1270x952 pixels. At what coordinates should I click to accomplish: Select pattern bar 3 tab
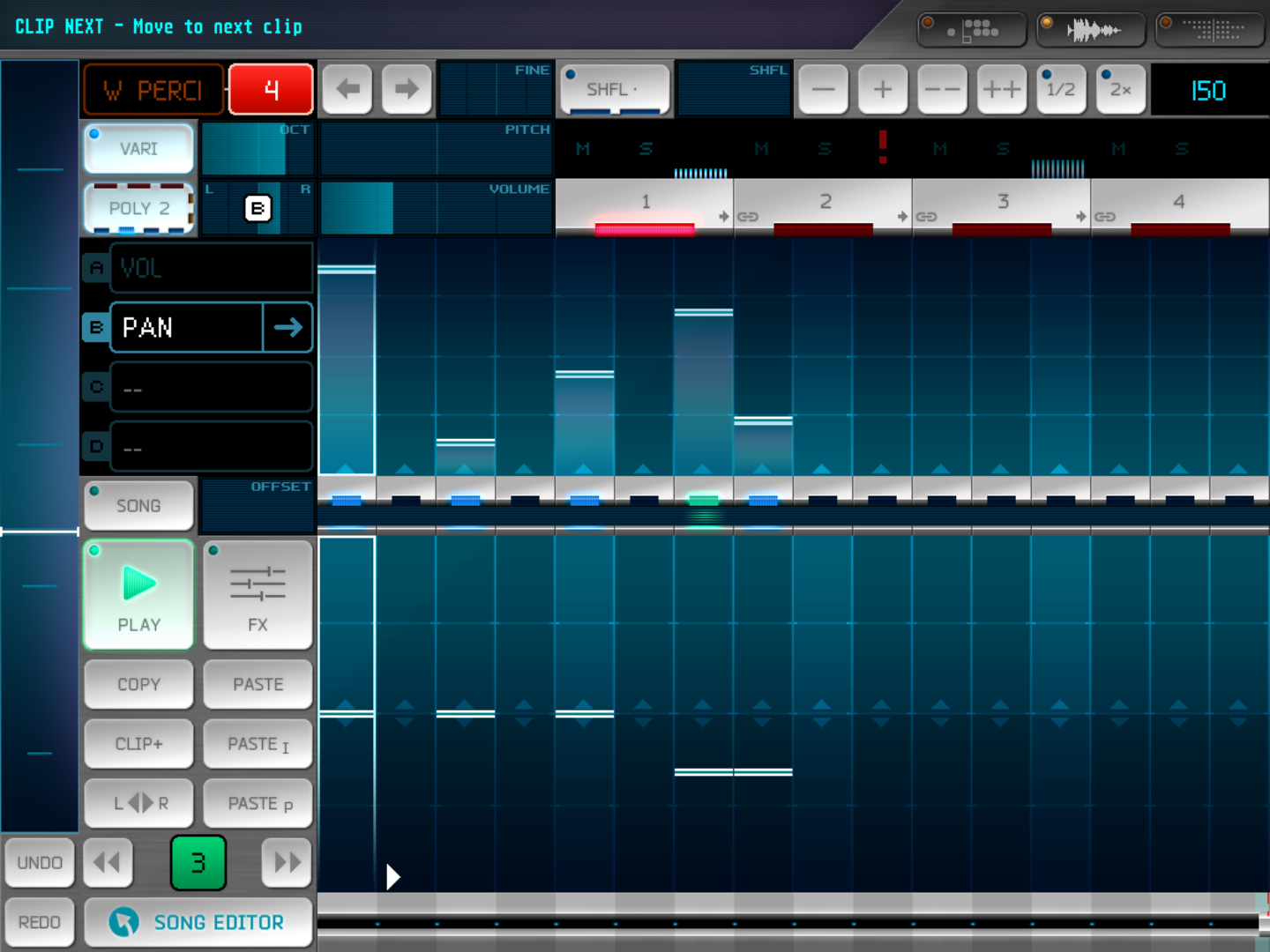click(x=1002, y=204)
